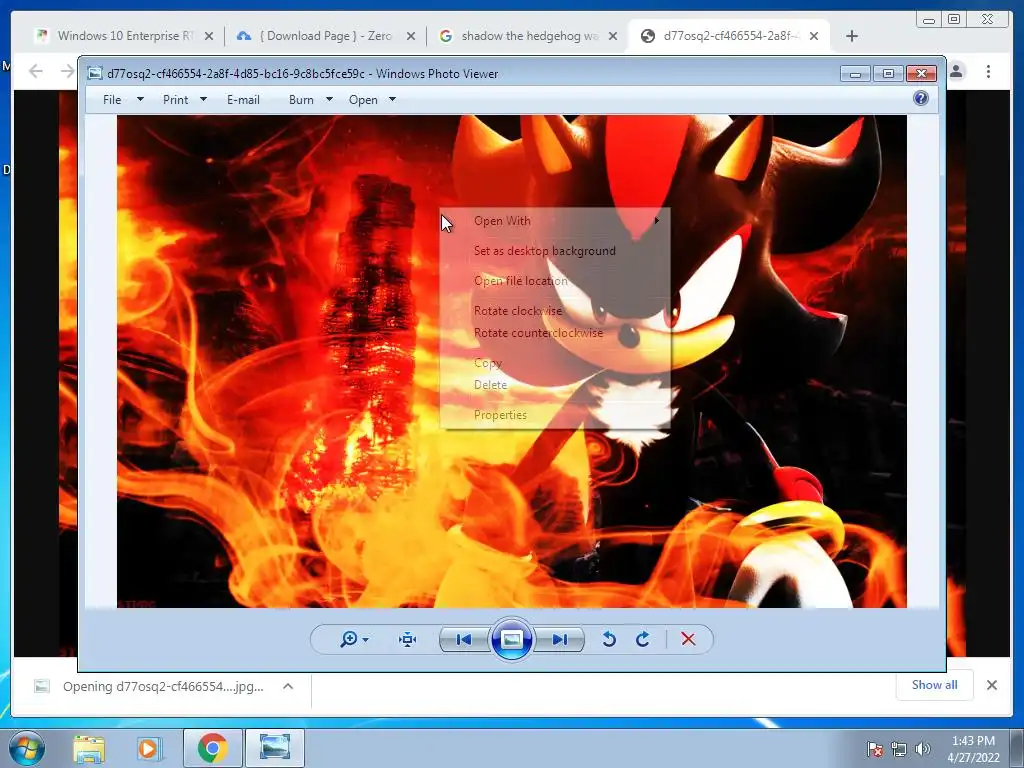1024x768 pixels.
Task: Maximize the Photo Viewer window
Action: pos(888,74)
